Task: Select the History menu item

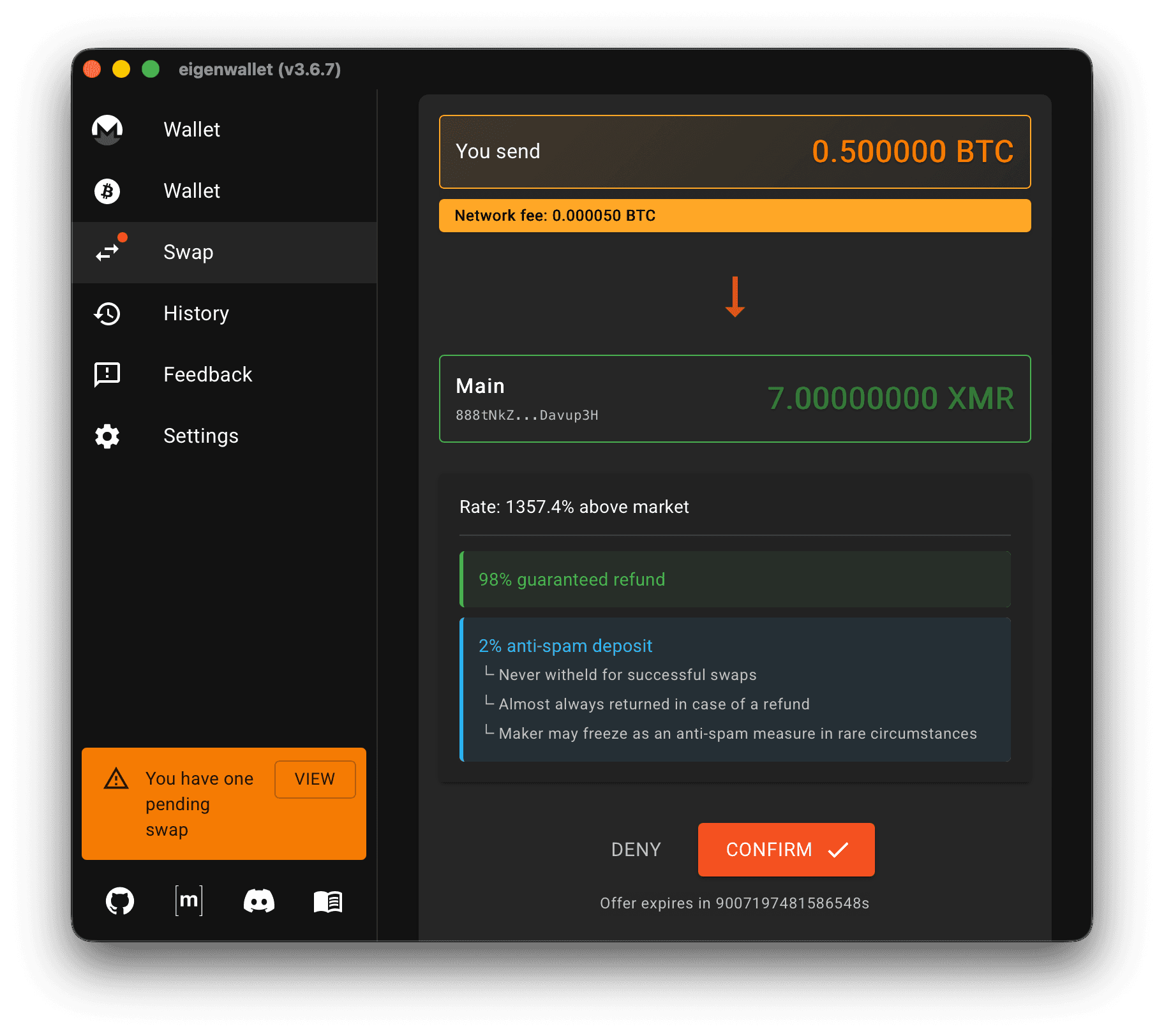Action: point(196,313)
